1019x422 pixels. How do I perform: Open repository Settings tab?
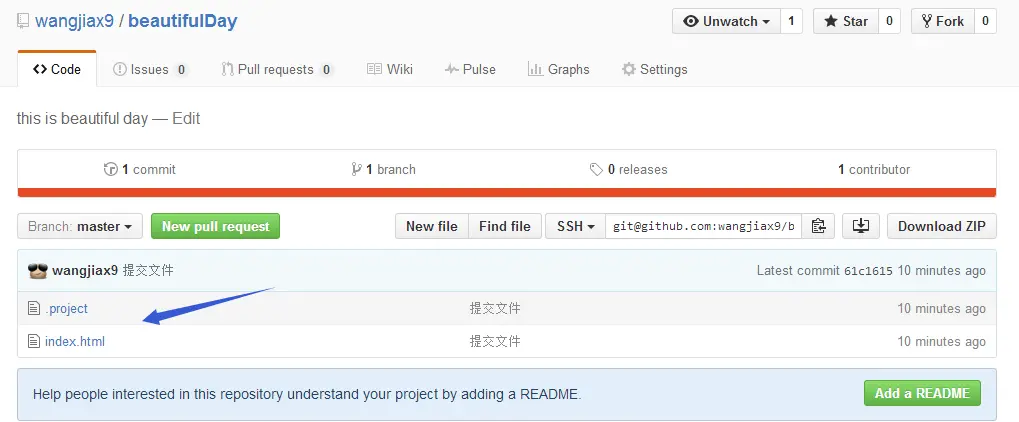point(654,70)
